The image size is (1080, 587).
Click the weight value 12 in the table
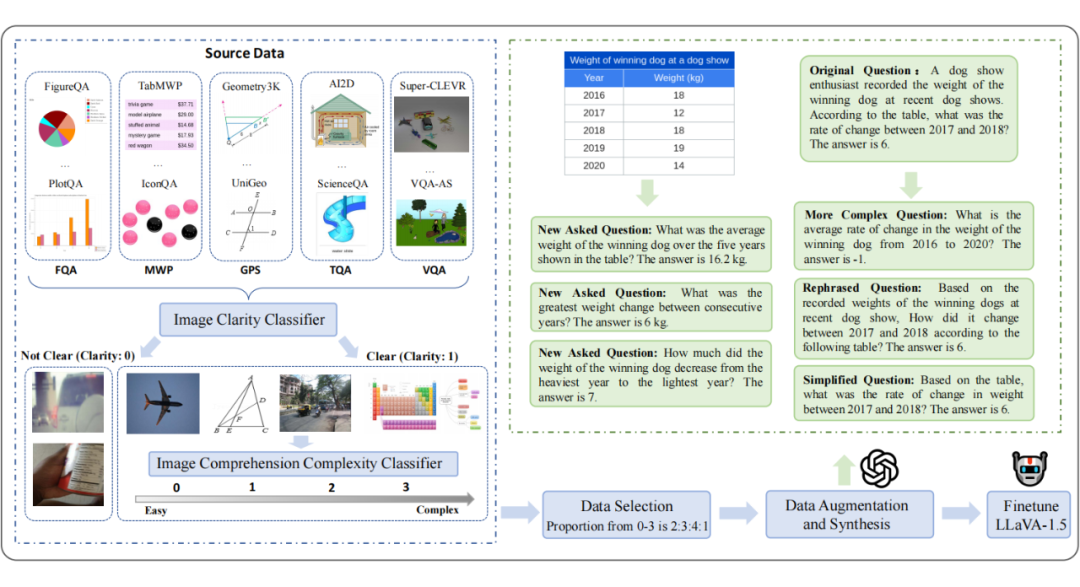pyautogui.click(x=678, y=112)
